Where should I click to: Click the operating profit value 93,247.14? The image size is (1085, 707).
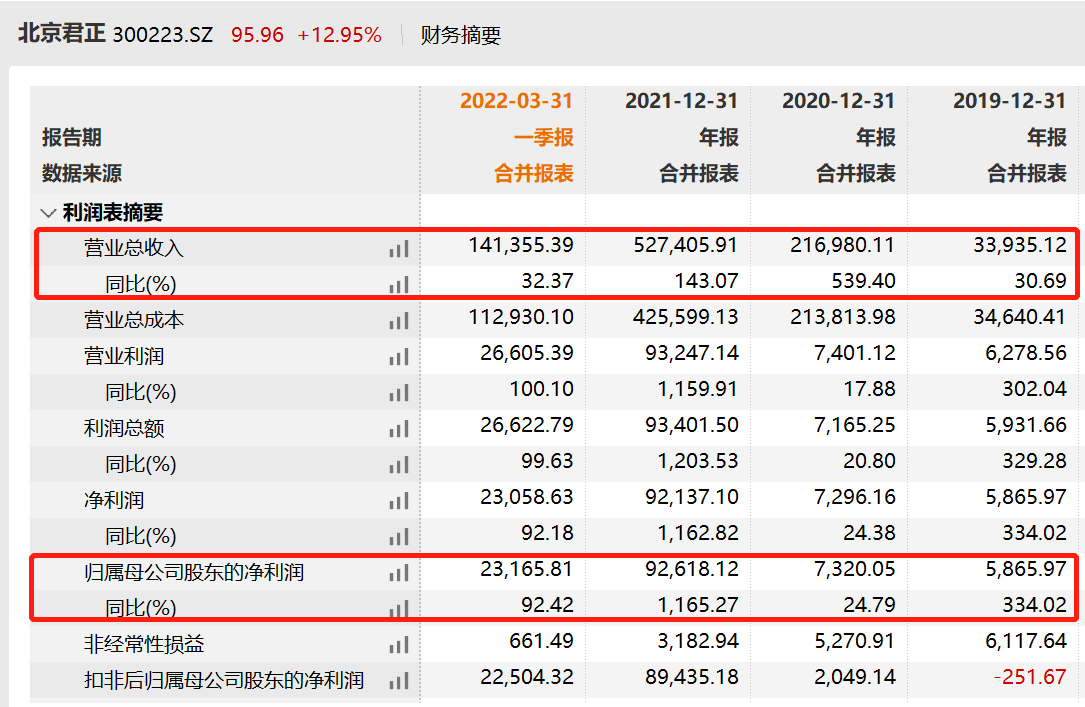[x=692, y=353]
